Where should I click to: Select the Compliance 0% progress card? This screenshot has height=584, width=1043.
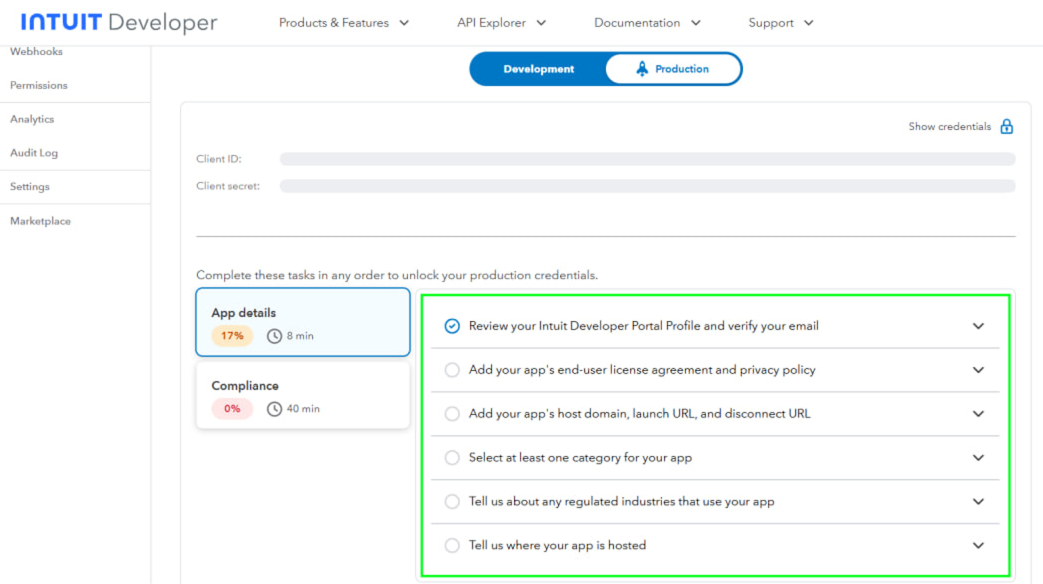302,396
